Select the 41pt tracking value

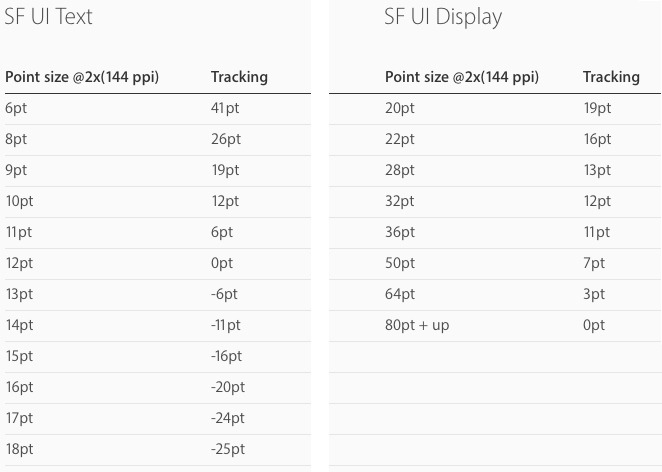(225, 108)
